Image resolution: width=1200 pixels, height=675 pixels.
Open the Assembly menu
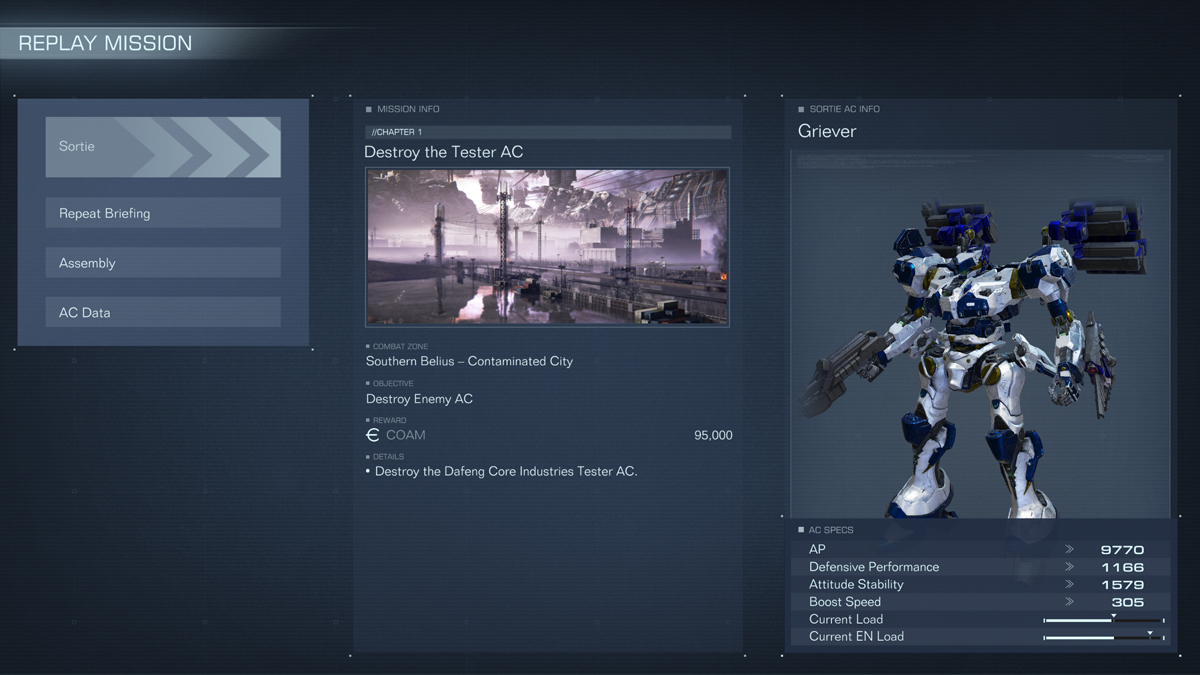pos(163,263)
